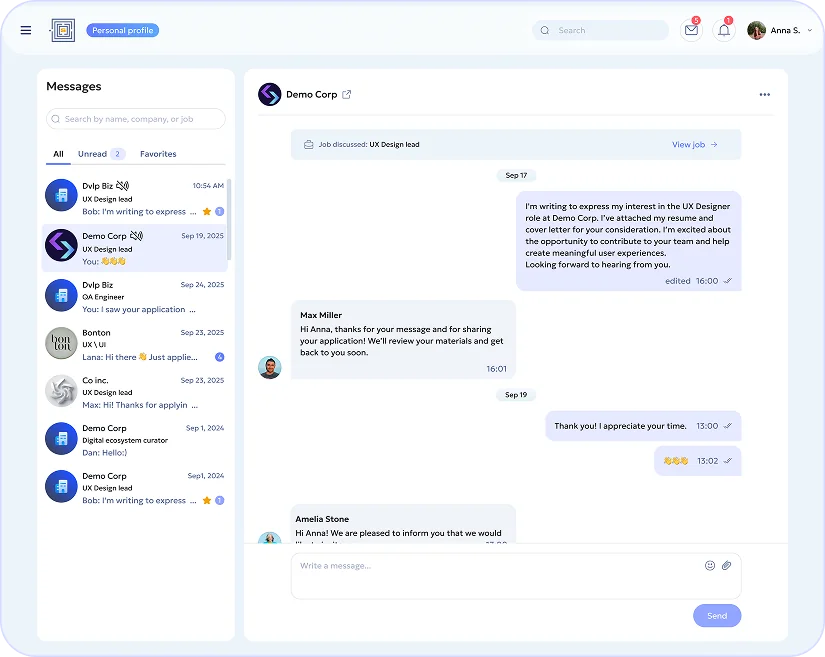Click the Co inc. company avatar

[62, 391]
